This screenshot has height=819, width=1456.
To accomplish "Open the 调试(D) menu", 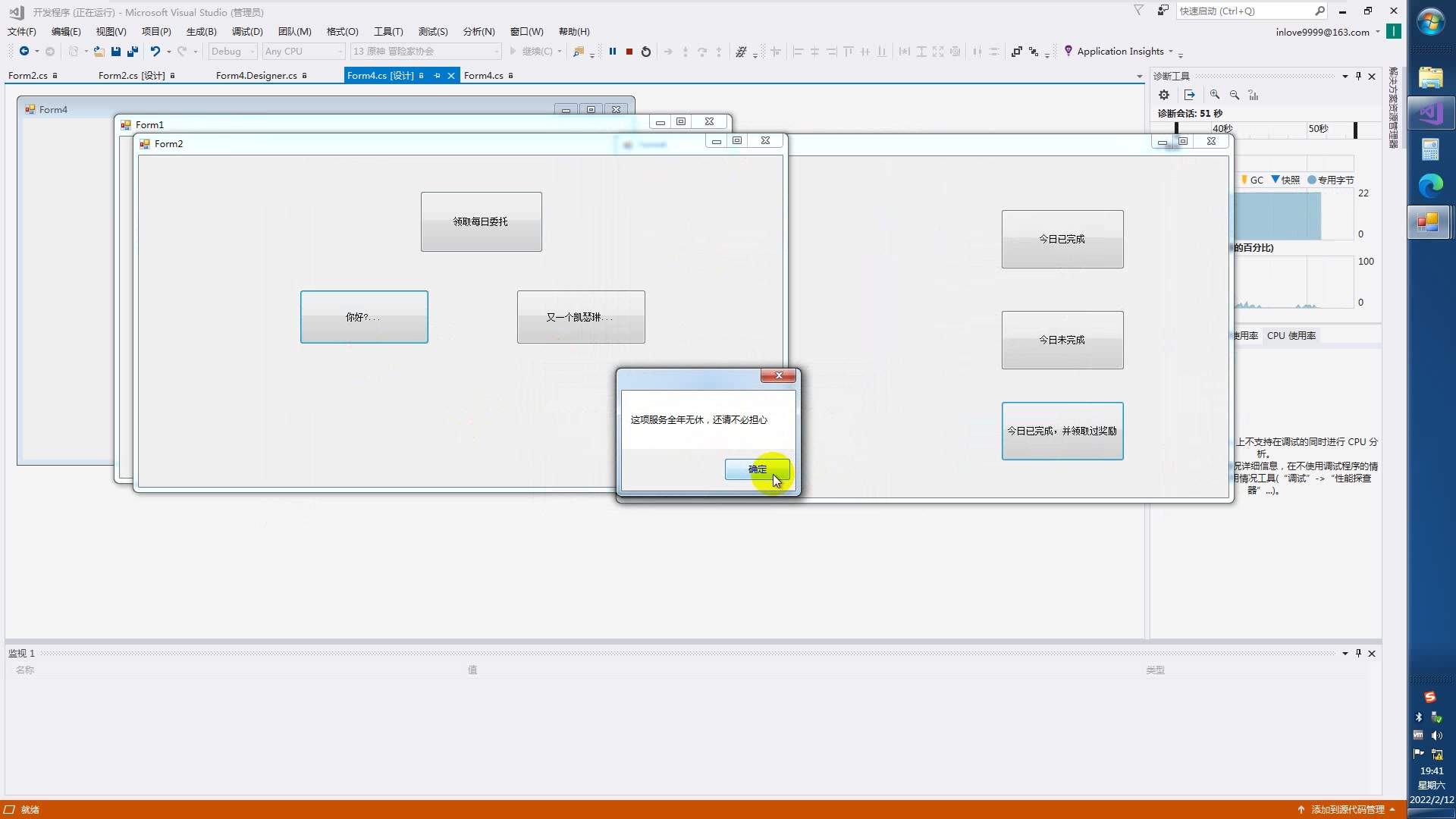I will [246, 31].
